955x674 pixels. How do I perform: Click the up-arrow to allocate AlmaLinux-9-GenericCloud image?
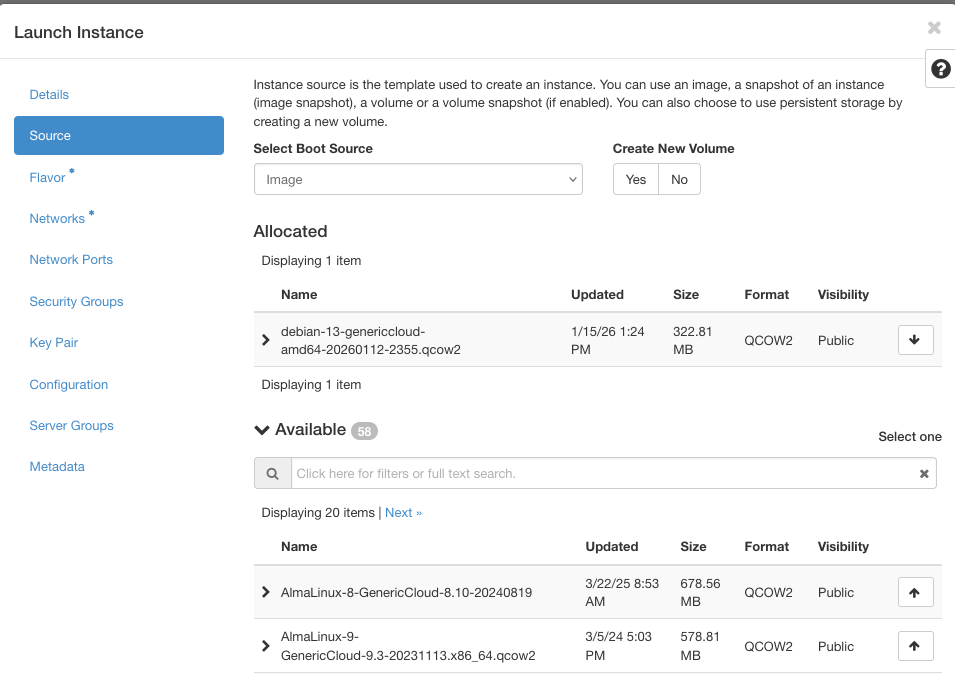click(x=915, y=646)
